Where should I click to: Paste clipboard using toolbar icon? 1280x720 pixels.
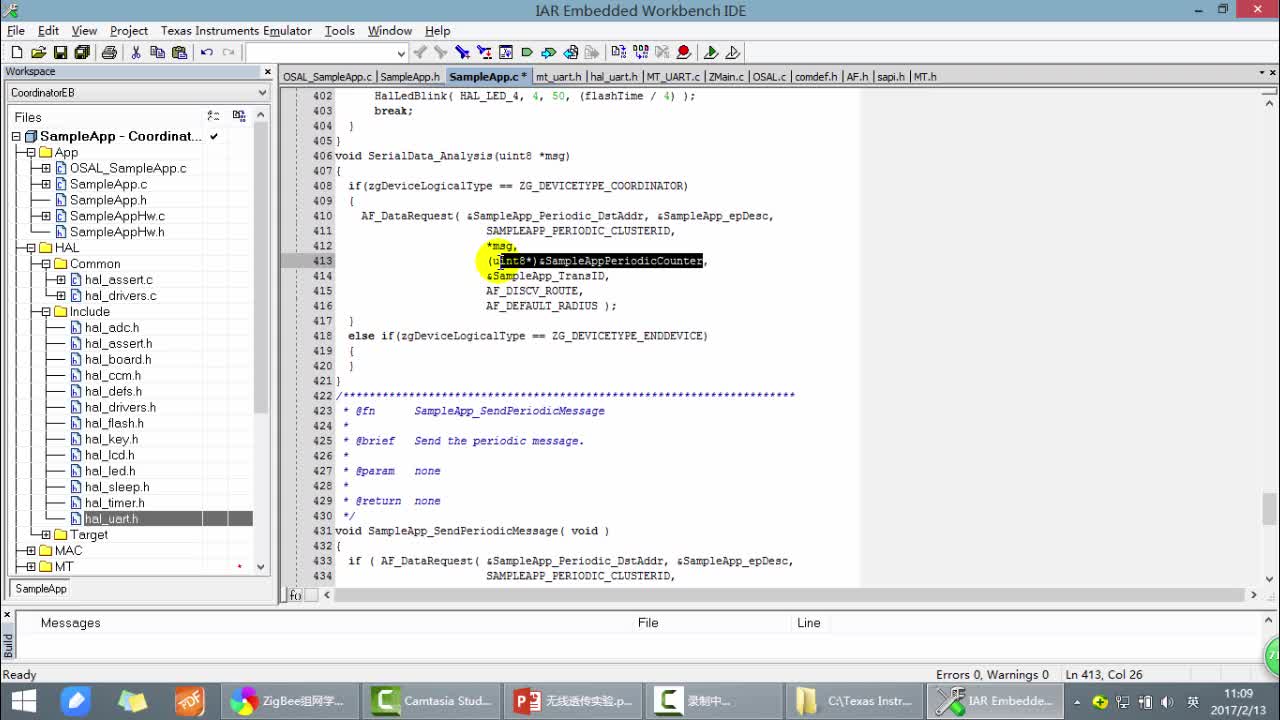coord(179,52)
